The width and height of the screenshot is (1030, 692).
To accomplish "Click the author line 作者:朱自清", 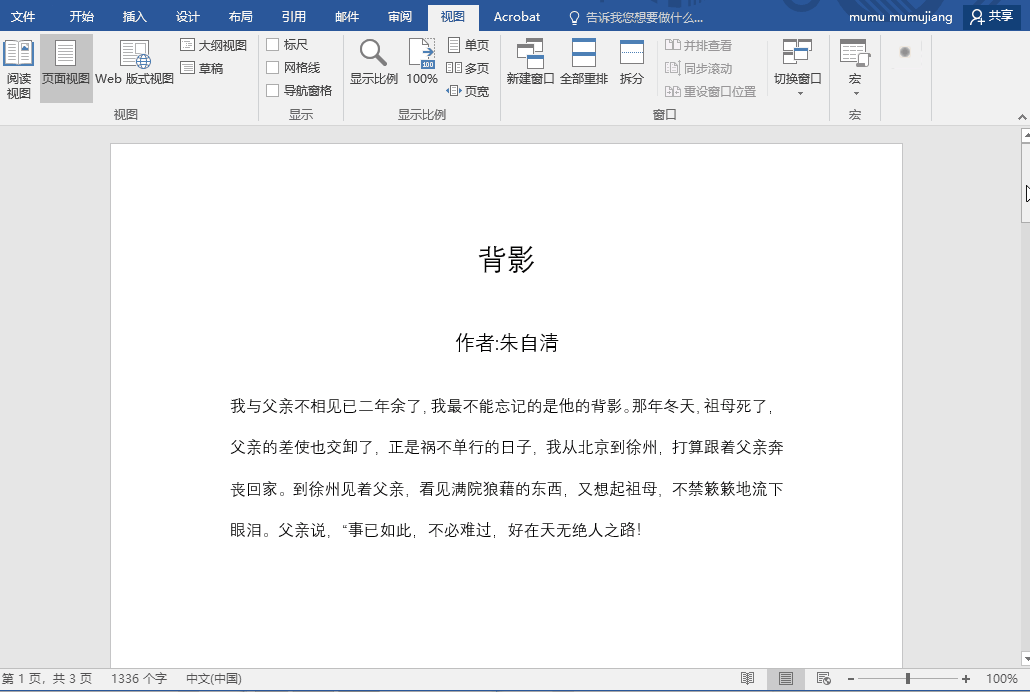I will pos(506,342).
